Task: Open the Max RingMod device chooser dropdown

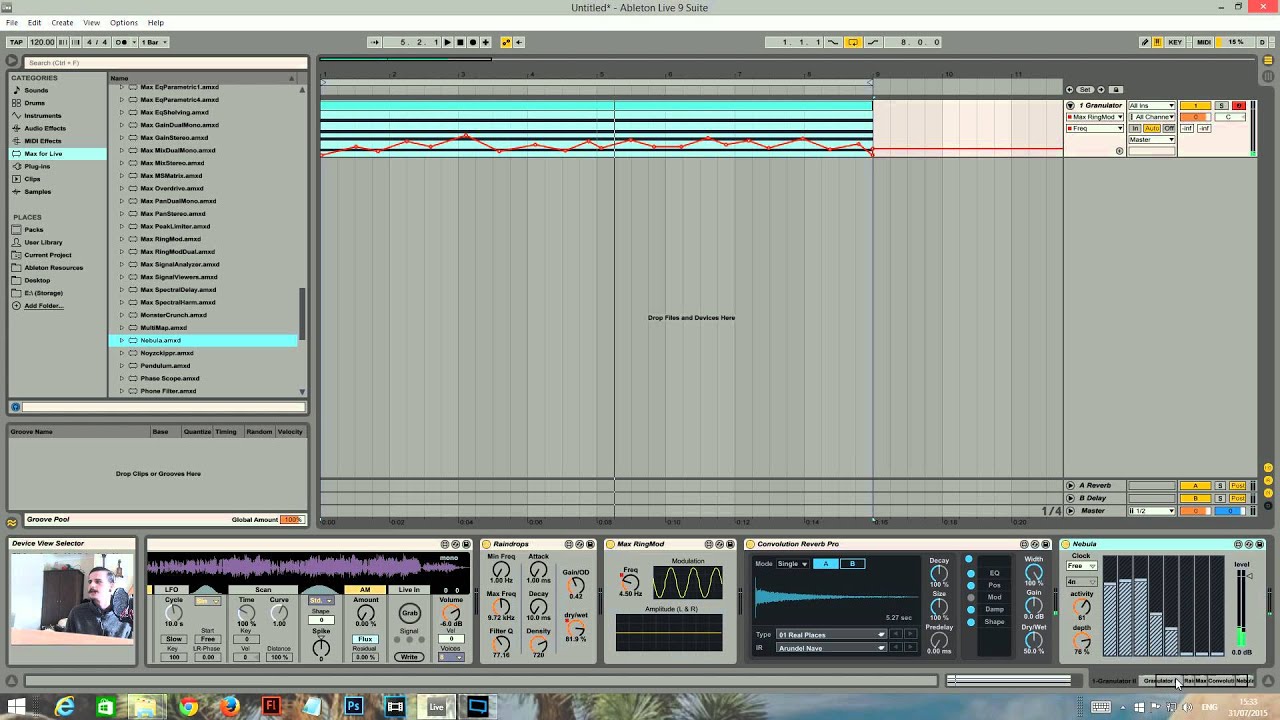Action: point(1095,117)
